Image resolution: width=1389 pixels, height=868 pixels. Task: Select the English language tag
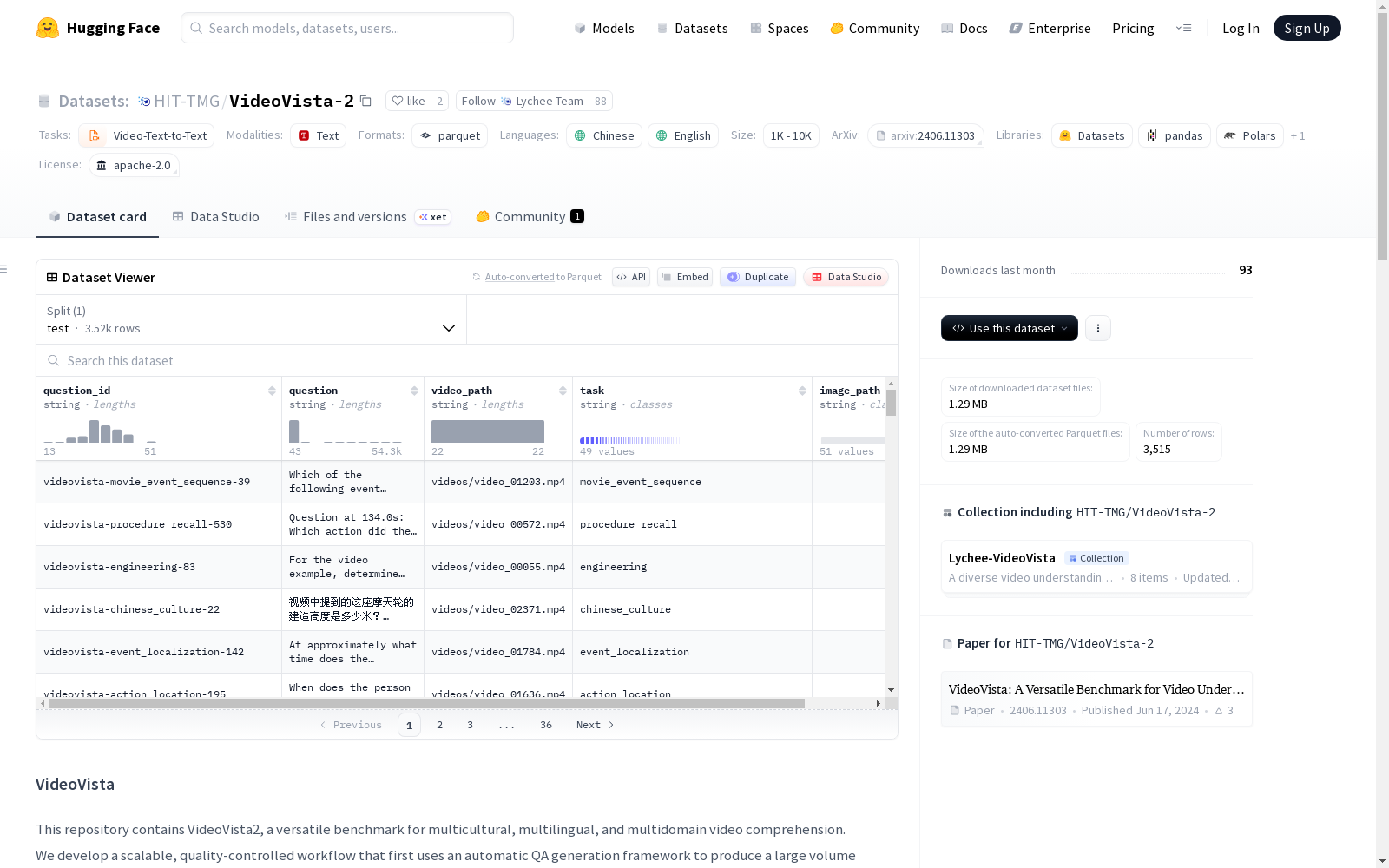coord(683,135)
